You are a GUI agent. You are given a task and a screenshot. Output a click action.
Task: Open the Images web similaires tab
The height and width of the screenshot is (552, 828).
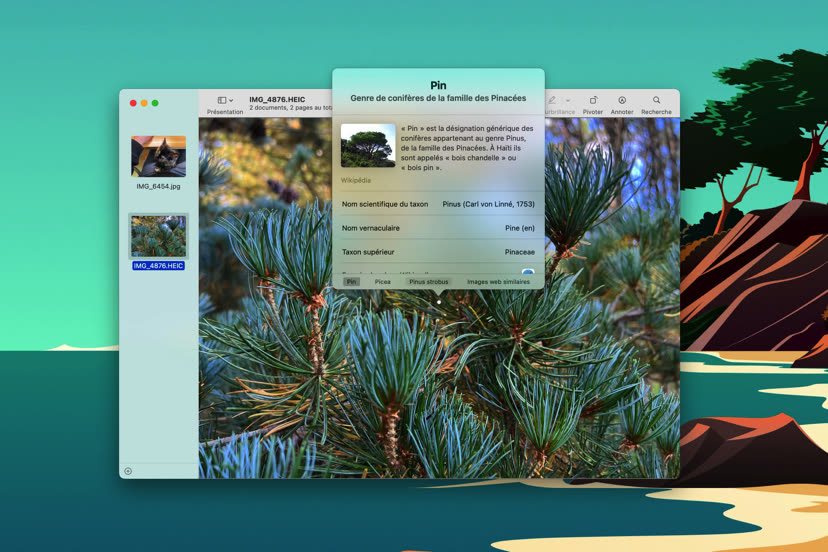(498, 282)
